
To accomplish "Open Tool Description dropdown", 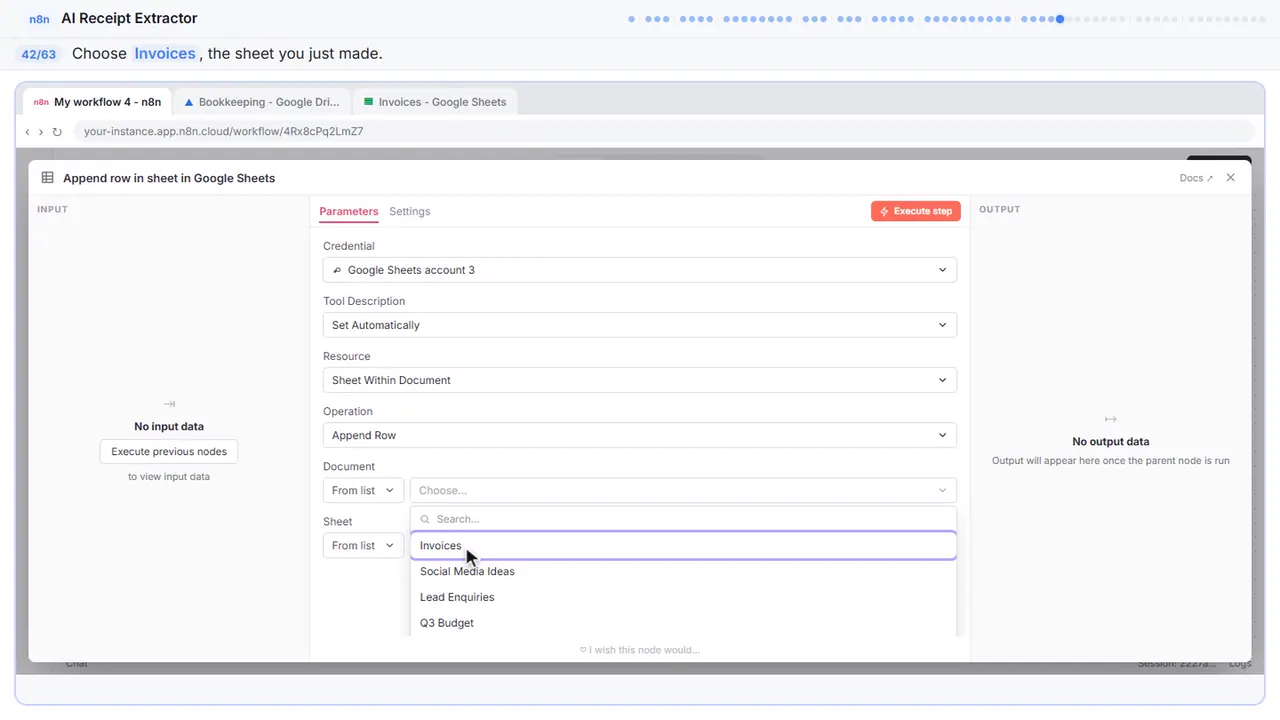I will (640, 325).
